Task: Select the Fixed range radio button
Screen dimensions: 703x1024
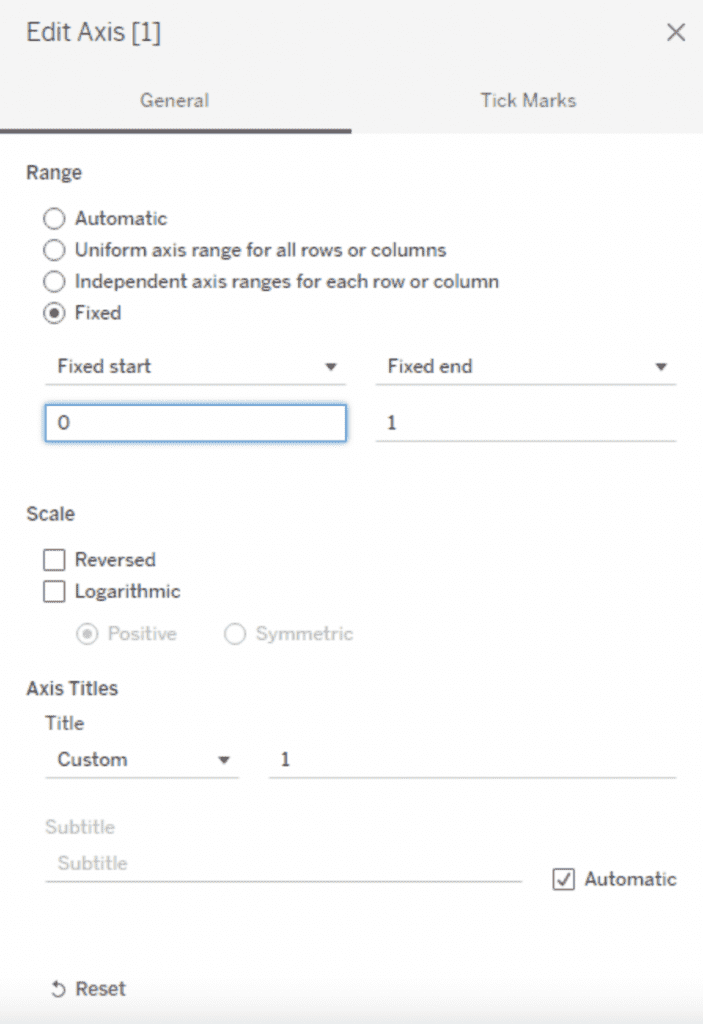Action: (x=55, y=313)
